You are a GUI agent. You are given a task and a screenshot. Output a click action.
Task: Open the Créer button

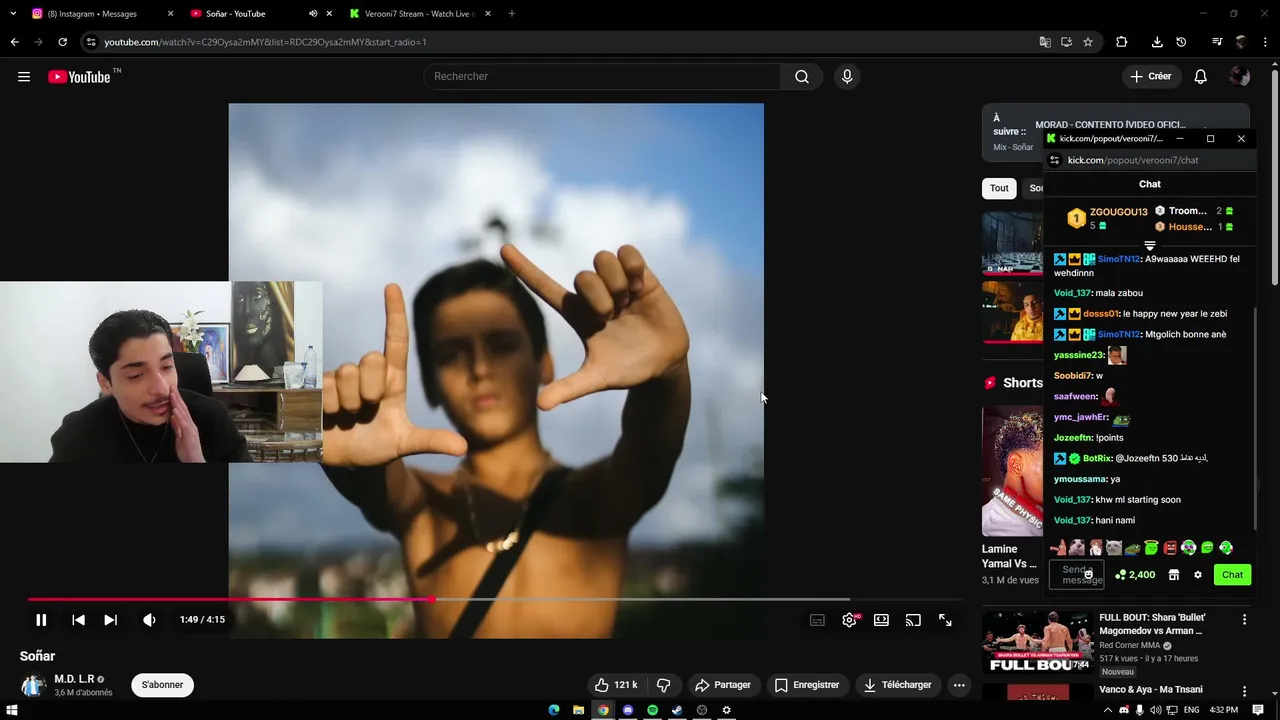(1151, 77)
